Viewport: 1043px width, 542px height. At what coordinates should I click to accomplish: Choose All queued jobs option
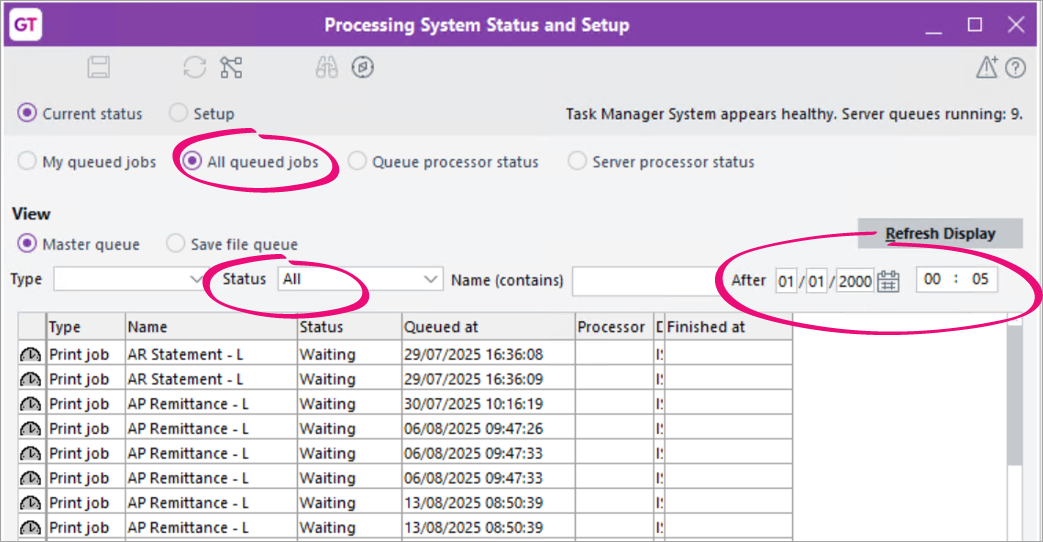click(192, 162)
